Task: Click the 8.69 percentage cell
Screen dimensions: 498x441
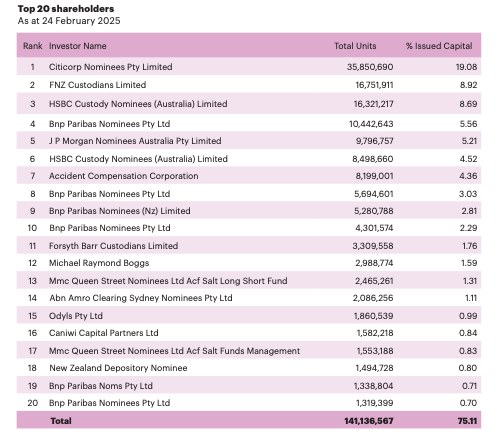Action: 468,104
